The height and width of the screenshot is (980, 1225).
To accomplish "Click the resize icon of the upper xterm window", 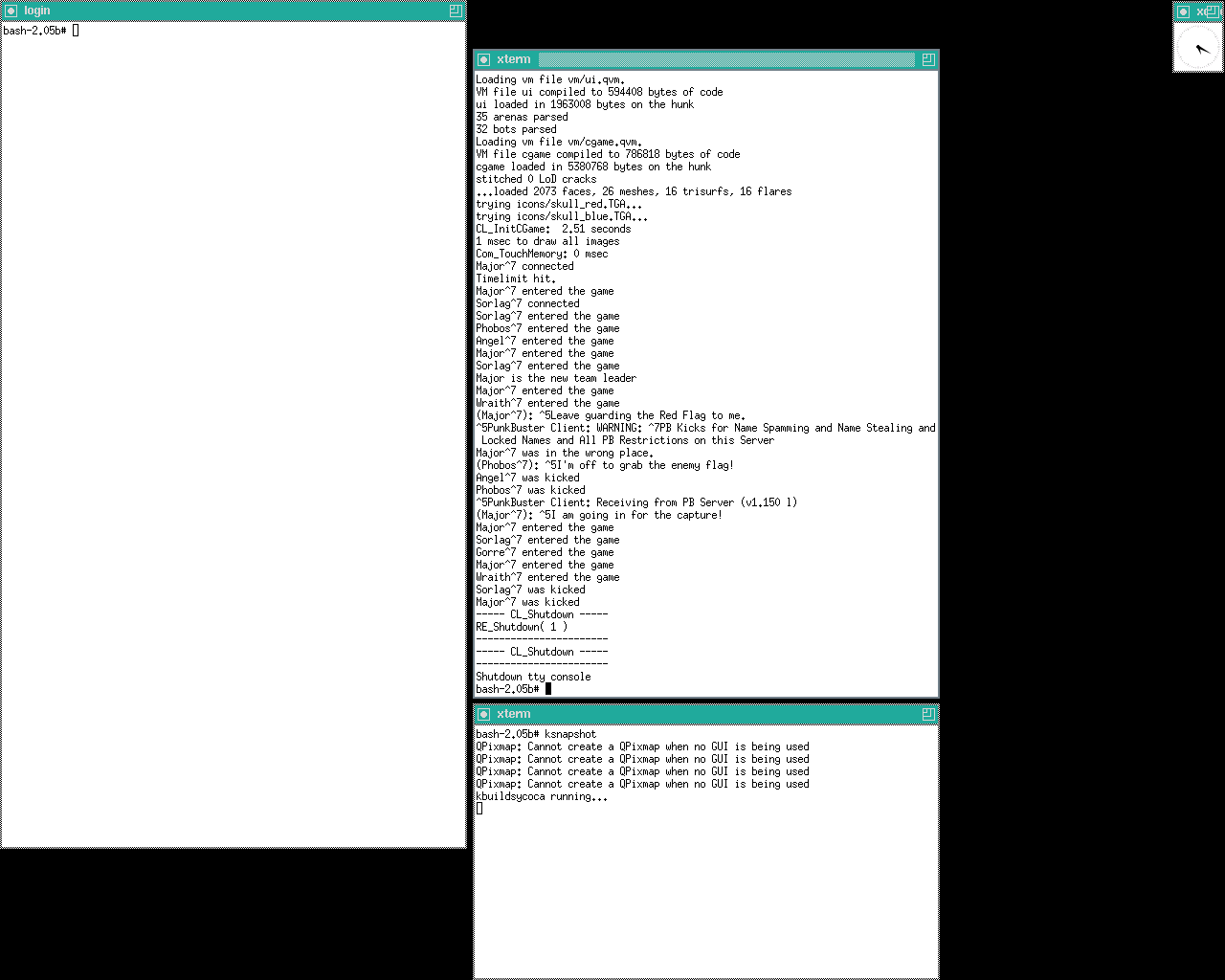I will 927,59.
